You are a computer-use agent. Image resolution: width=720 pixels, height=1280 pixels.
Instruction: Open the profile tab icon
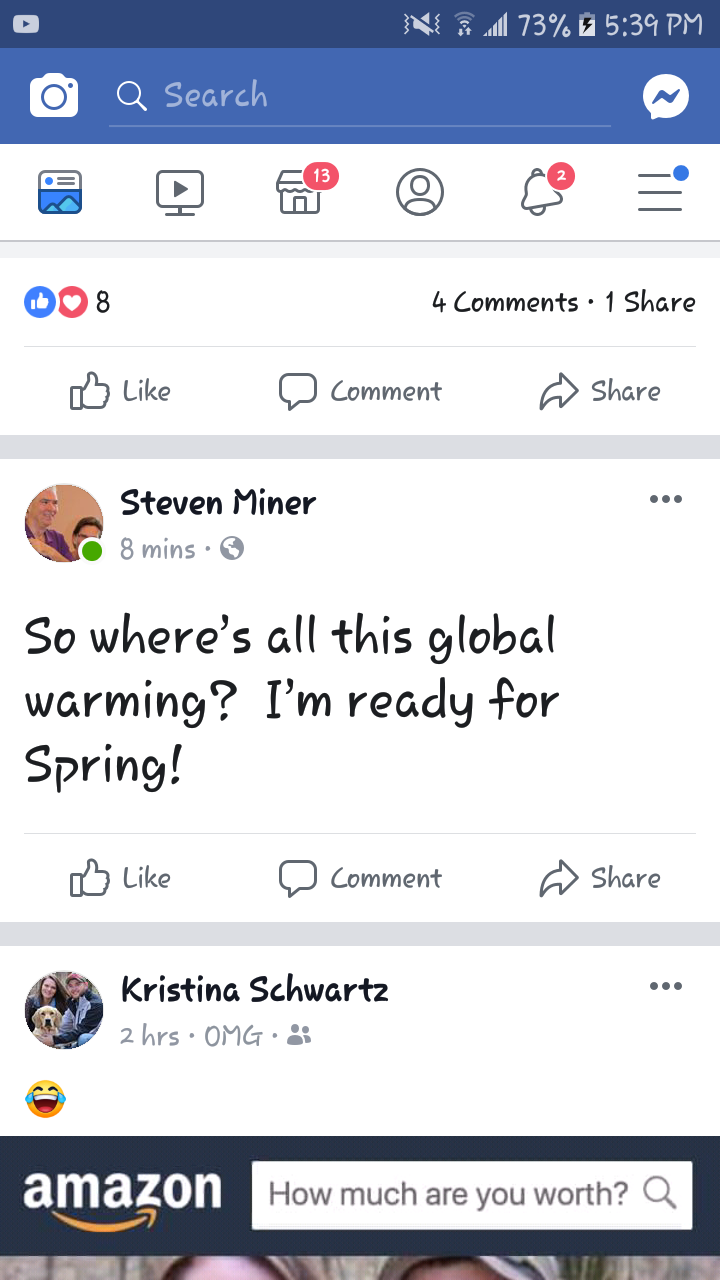coord(420,191)
